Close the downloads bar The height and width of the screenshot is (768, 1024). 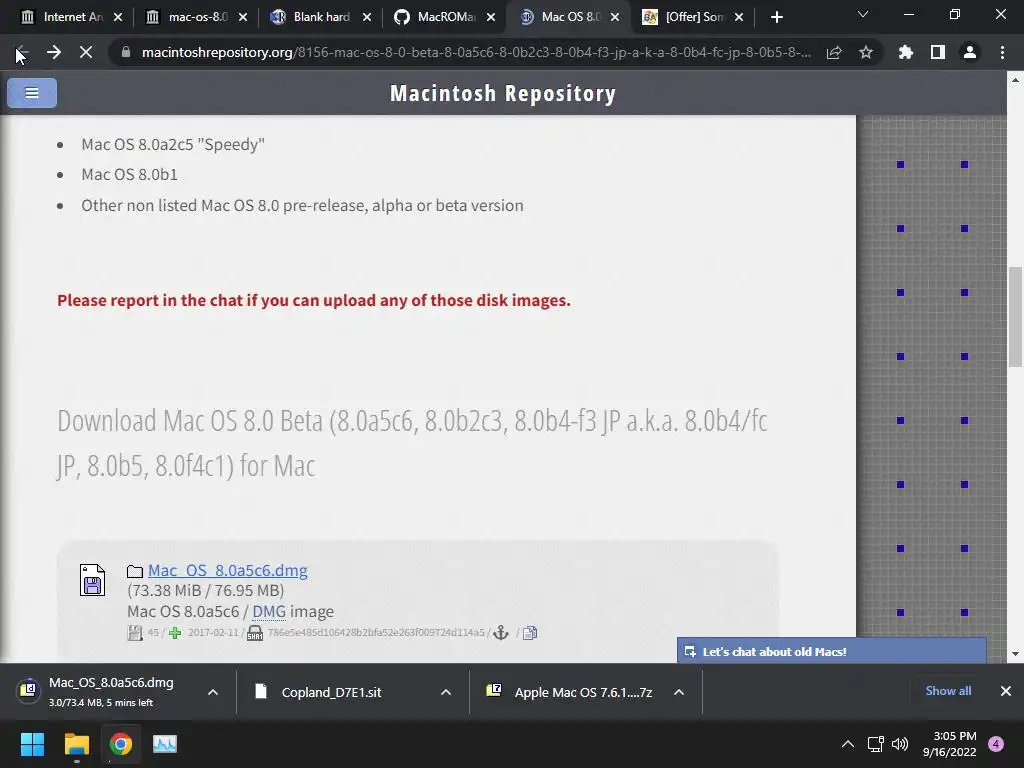(x=1006, y=691)
